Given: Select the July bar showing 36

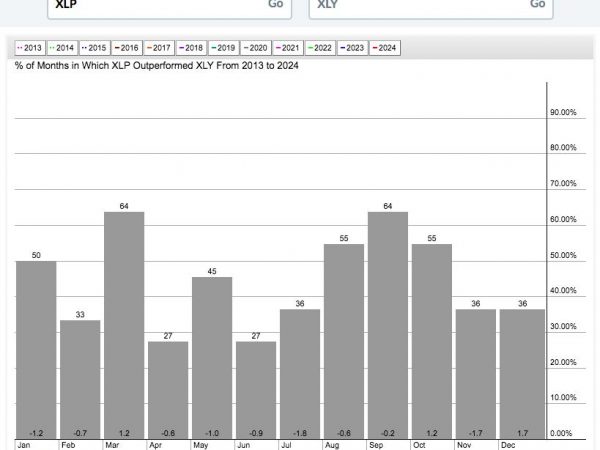Looking at the screenshot, I should click(x=300, y=374).
